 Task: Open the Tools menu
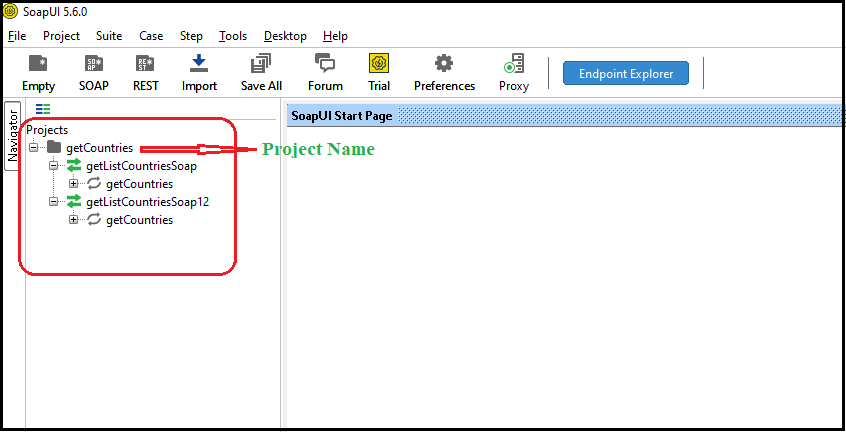233,36
